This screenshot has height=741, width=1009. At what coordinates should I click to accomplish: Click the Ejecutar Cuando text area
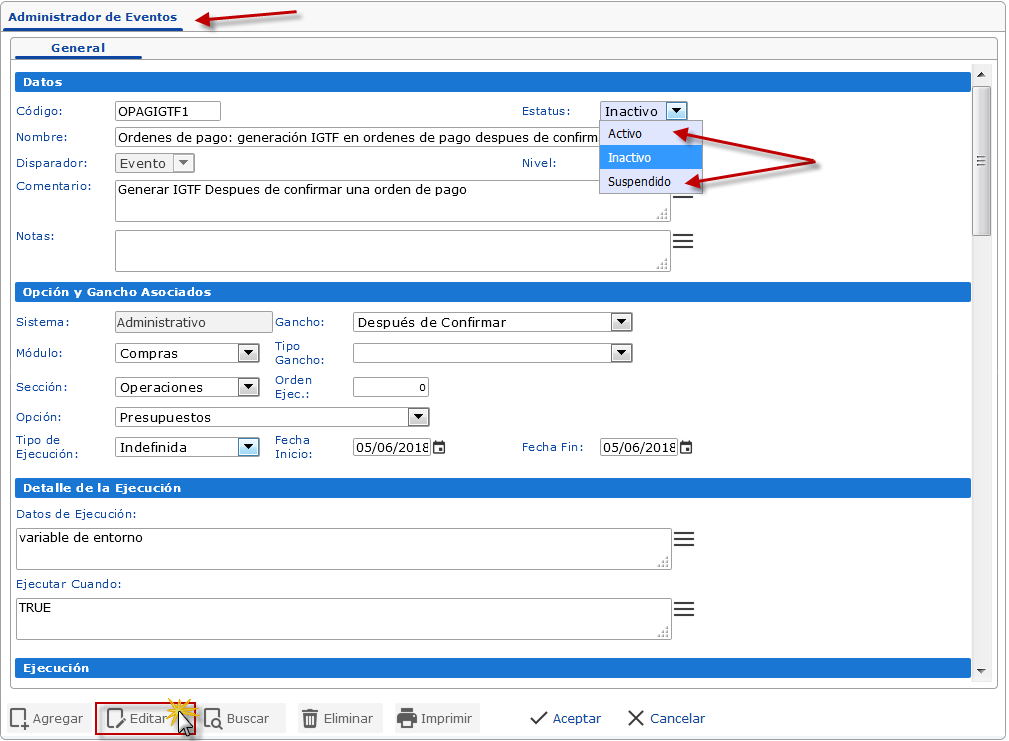point(344,619)
